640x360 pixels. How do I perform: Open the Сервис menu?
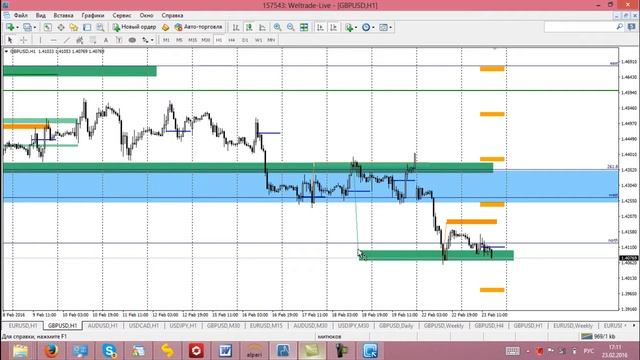pos(122,16)
